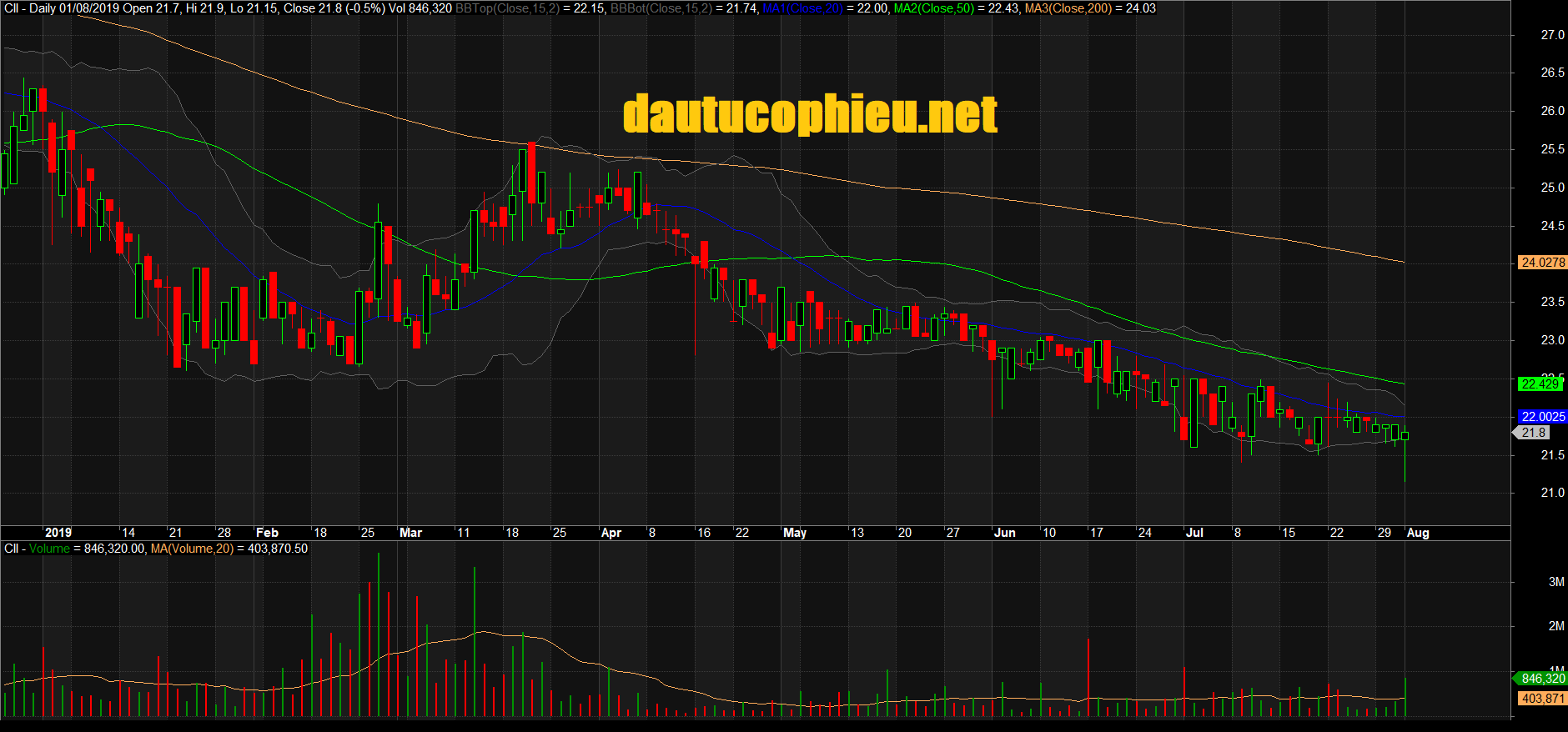1568x732 pixels.
Task: Click the 25.0 price axis label
Action: click(1552, 188)
